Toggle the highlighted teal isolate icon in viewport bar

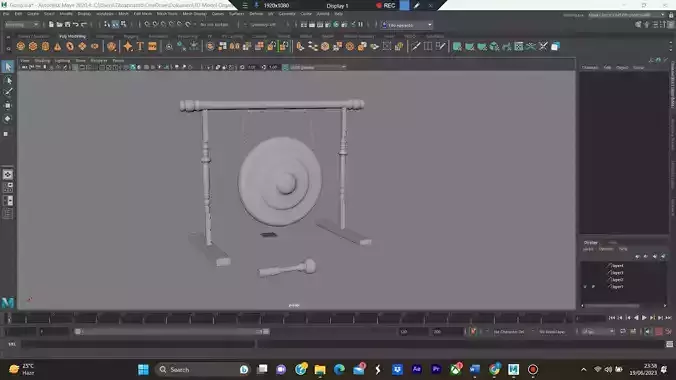click(133, 67)
